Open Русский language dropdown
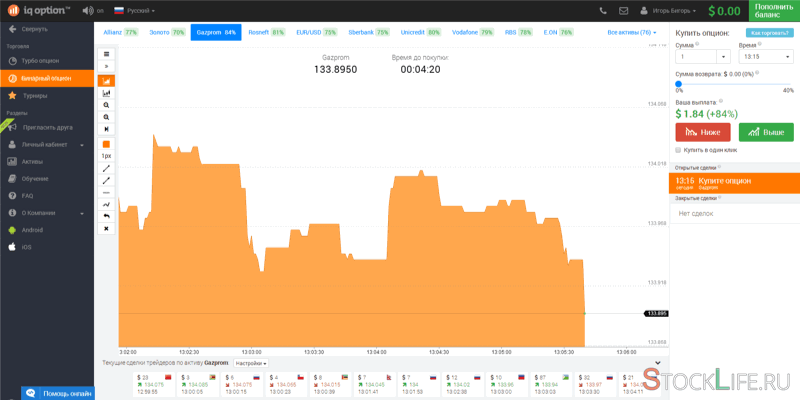The height and width of the screenshot is (400, 800). click(135, 10)
